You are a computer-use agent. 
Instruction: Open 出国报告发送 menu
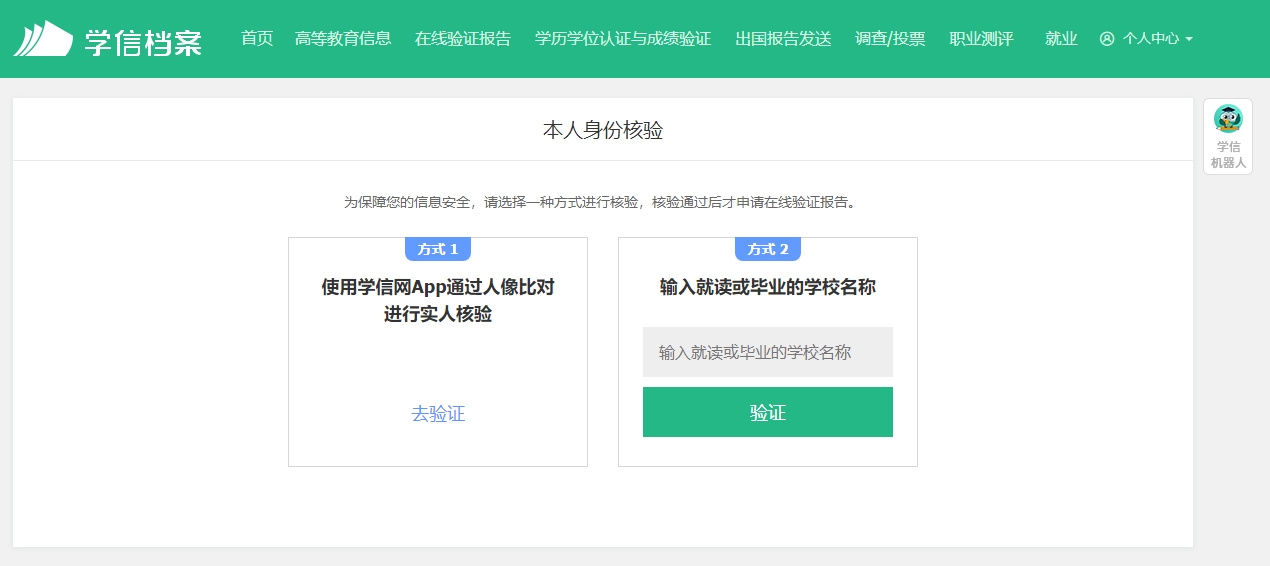tap(783, 39)
